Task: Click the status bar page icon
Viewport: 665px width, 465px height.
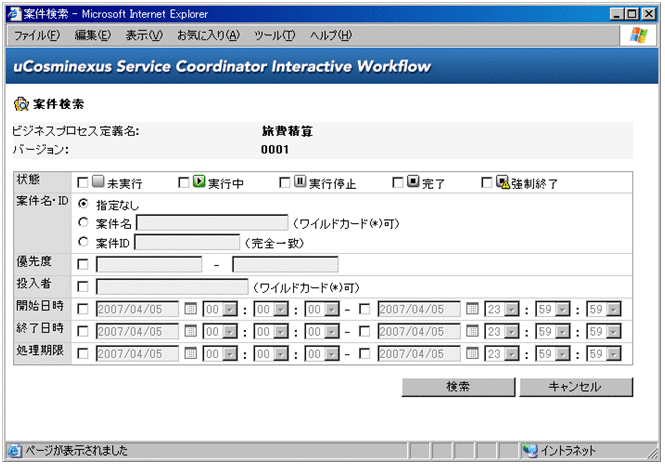Action: 14,451
